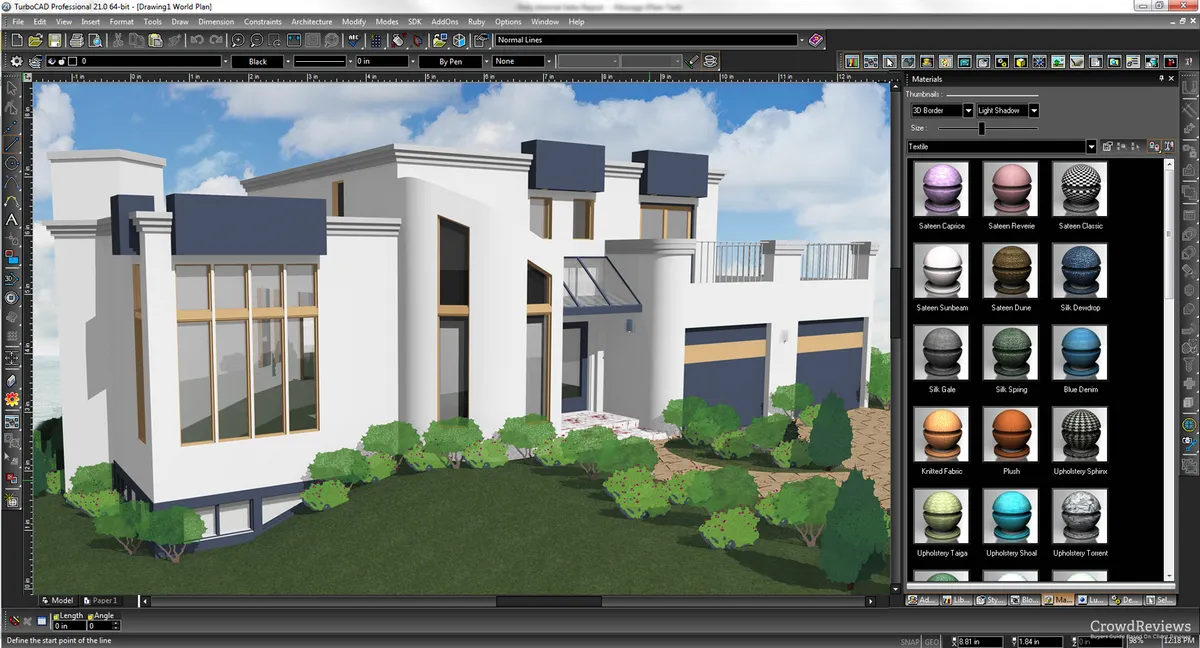The width and height of the screenshot is (1200, 648).
Task: Click the thumbnail Size slider handle
Action: [x=981, y=128]
